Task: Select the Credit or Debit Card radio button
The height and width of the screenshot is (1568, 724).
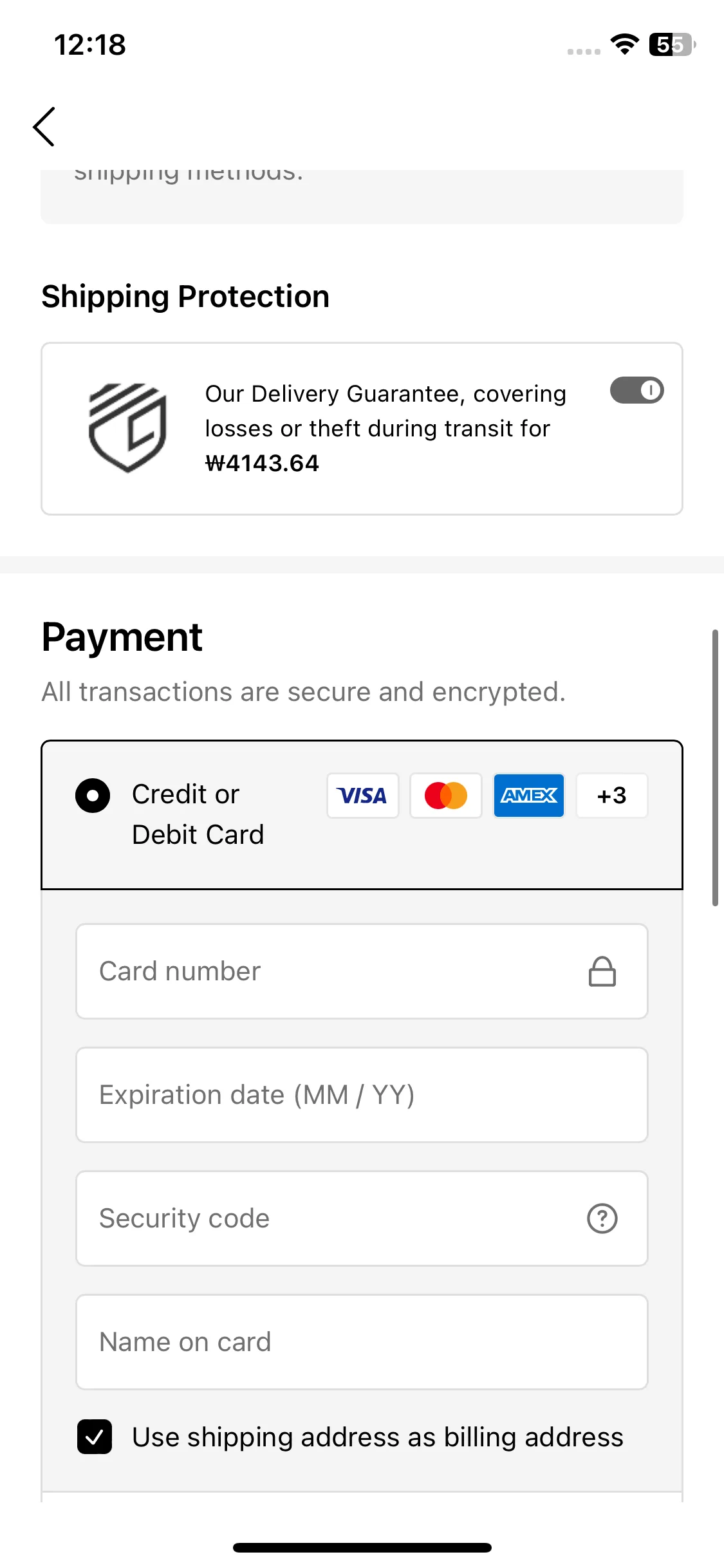Action: pos(93,796)
